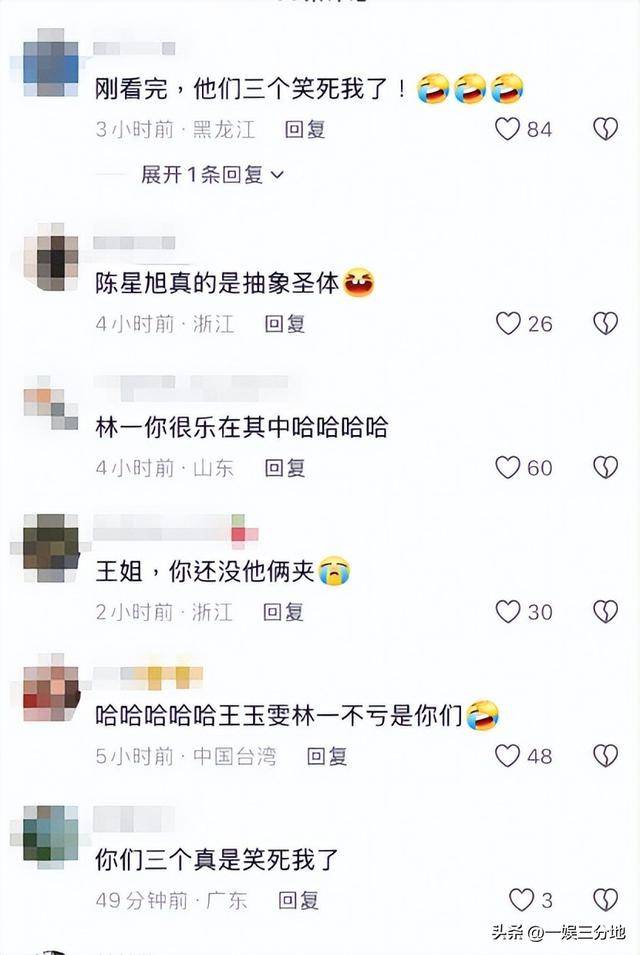Expand 展开1条回复 replies
The width and height of the screenshot is (640, 955).
213,175
